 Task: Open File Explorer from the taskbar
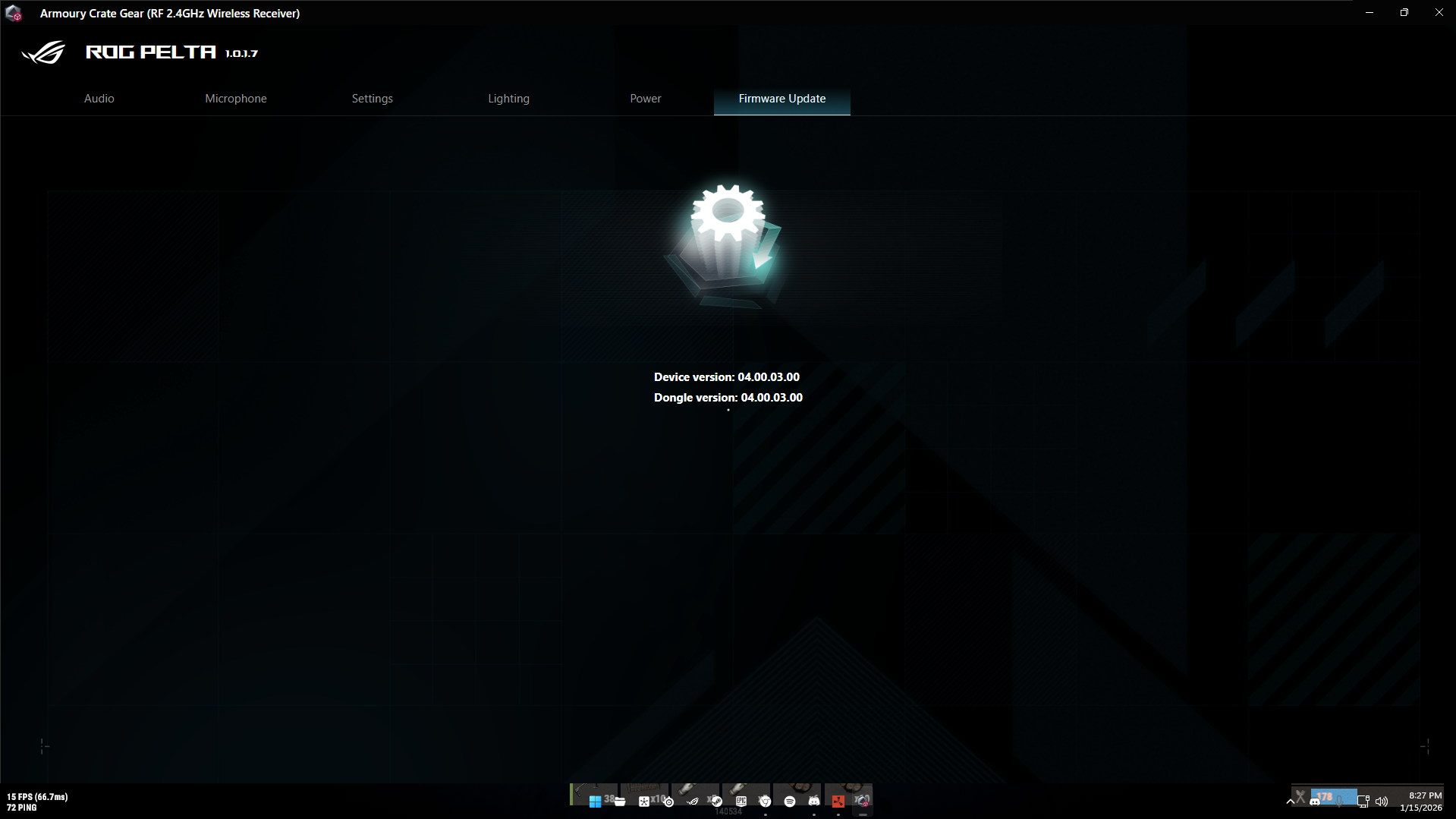click(x=620, y=802)
